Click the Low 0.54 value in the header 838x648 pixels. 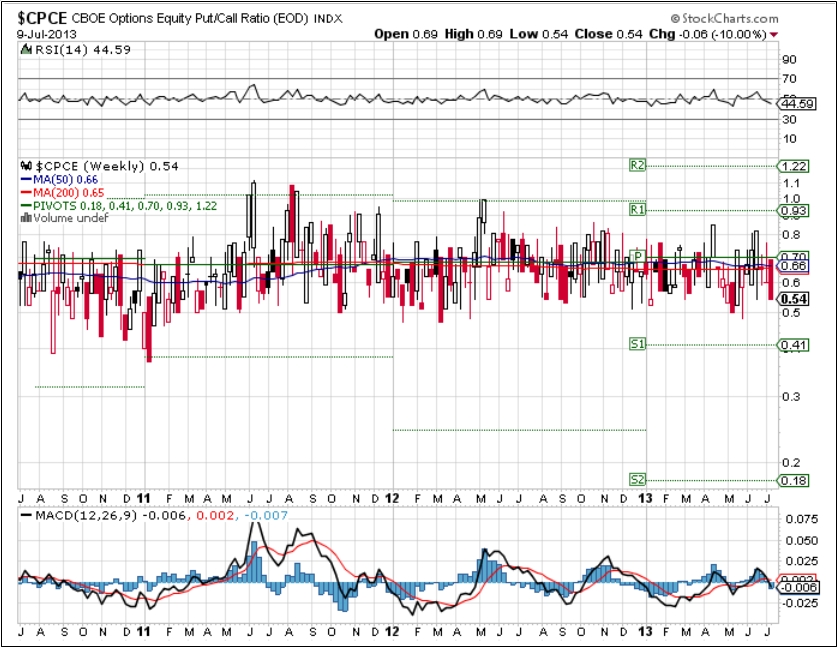(x=539, y=34)
